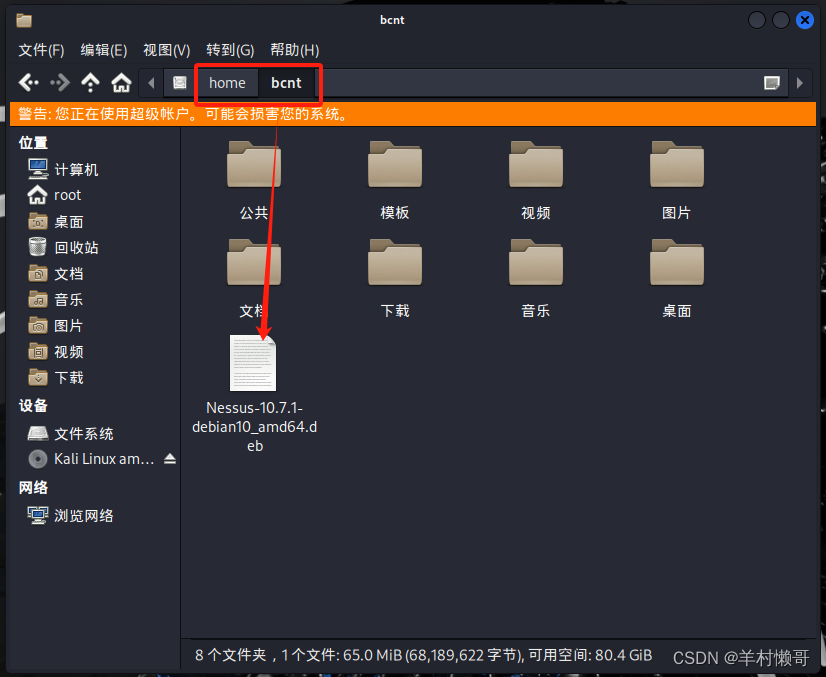Open the 视图(V) menu
The height and width of the screenshot is (677, 826).
(166, 50)
